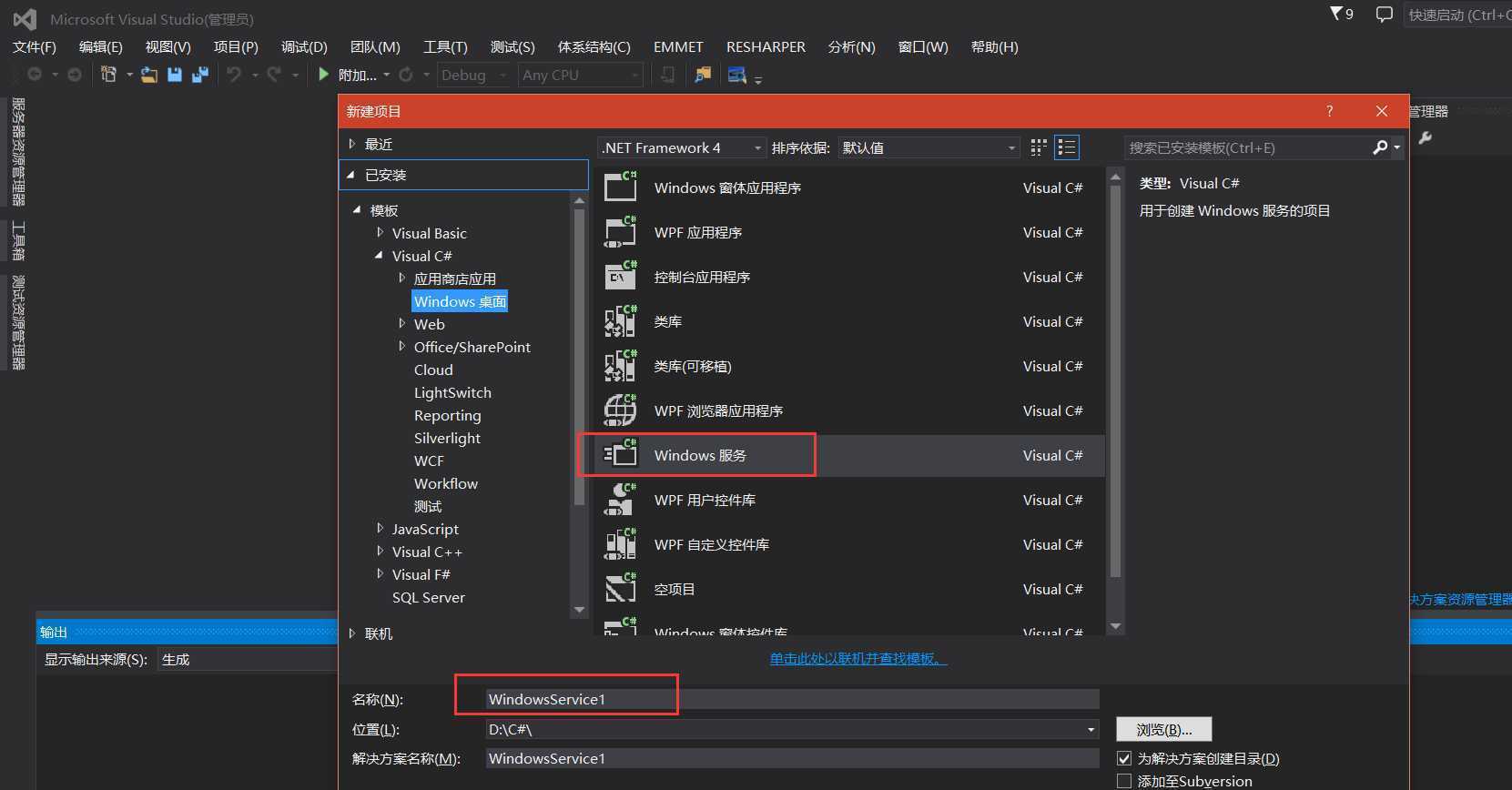Open the 调试(D) menu

(x=304, y=47)
